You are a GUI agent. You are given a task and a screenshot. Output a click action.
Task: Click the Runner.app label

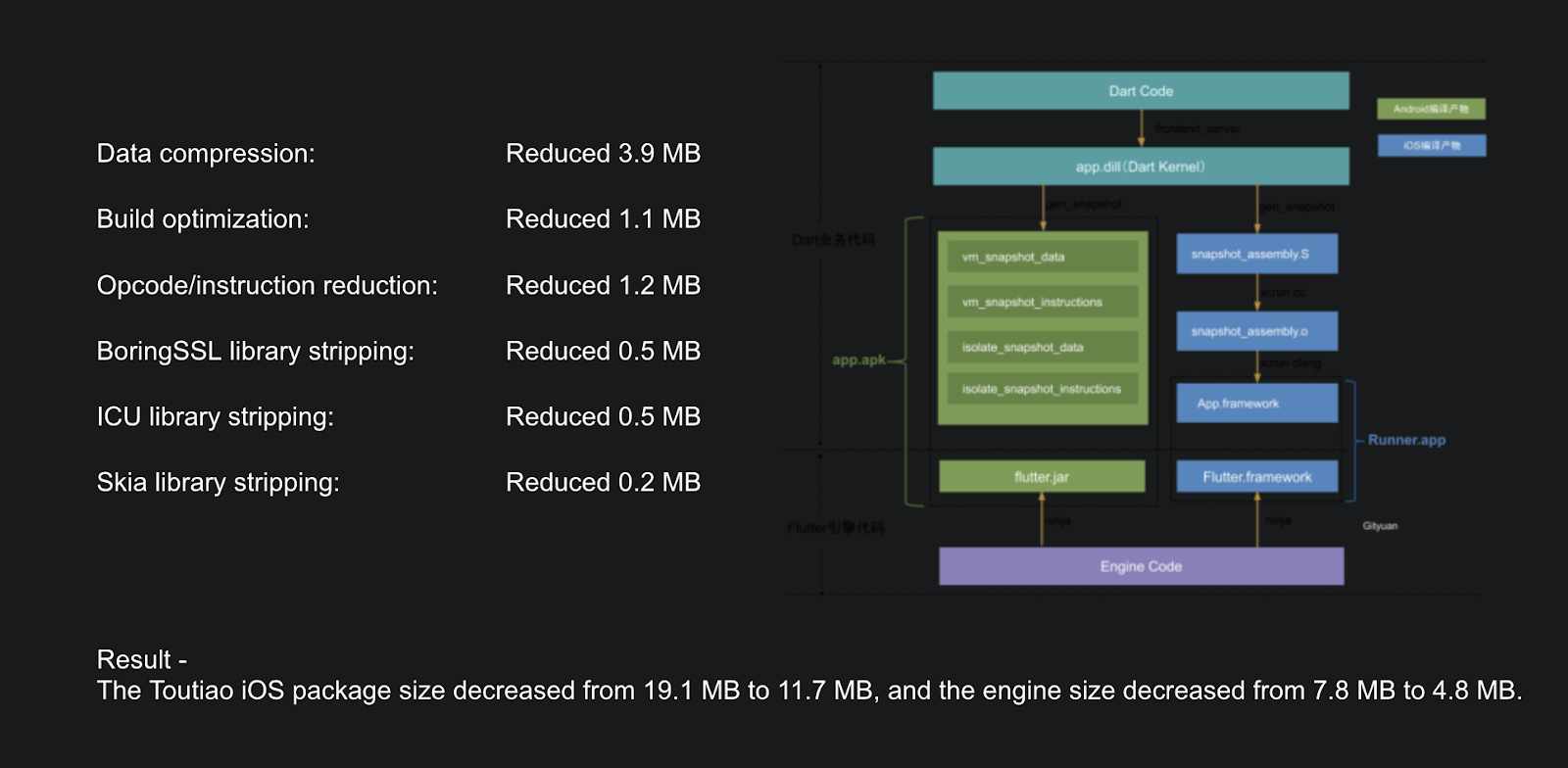[x=1406, y=440]
